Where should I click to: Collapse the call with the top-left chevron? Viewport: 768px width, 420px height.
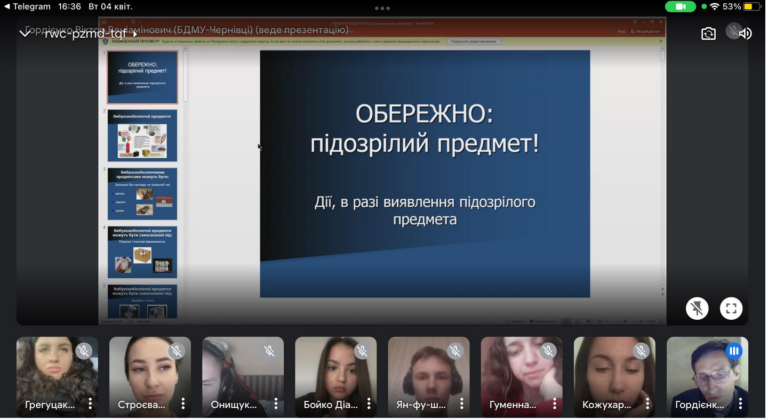coord(25,33)
